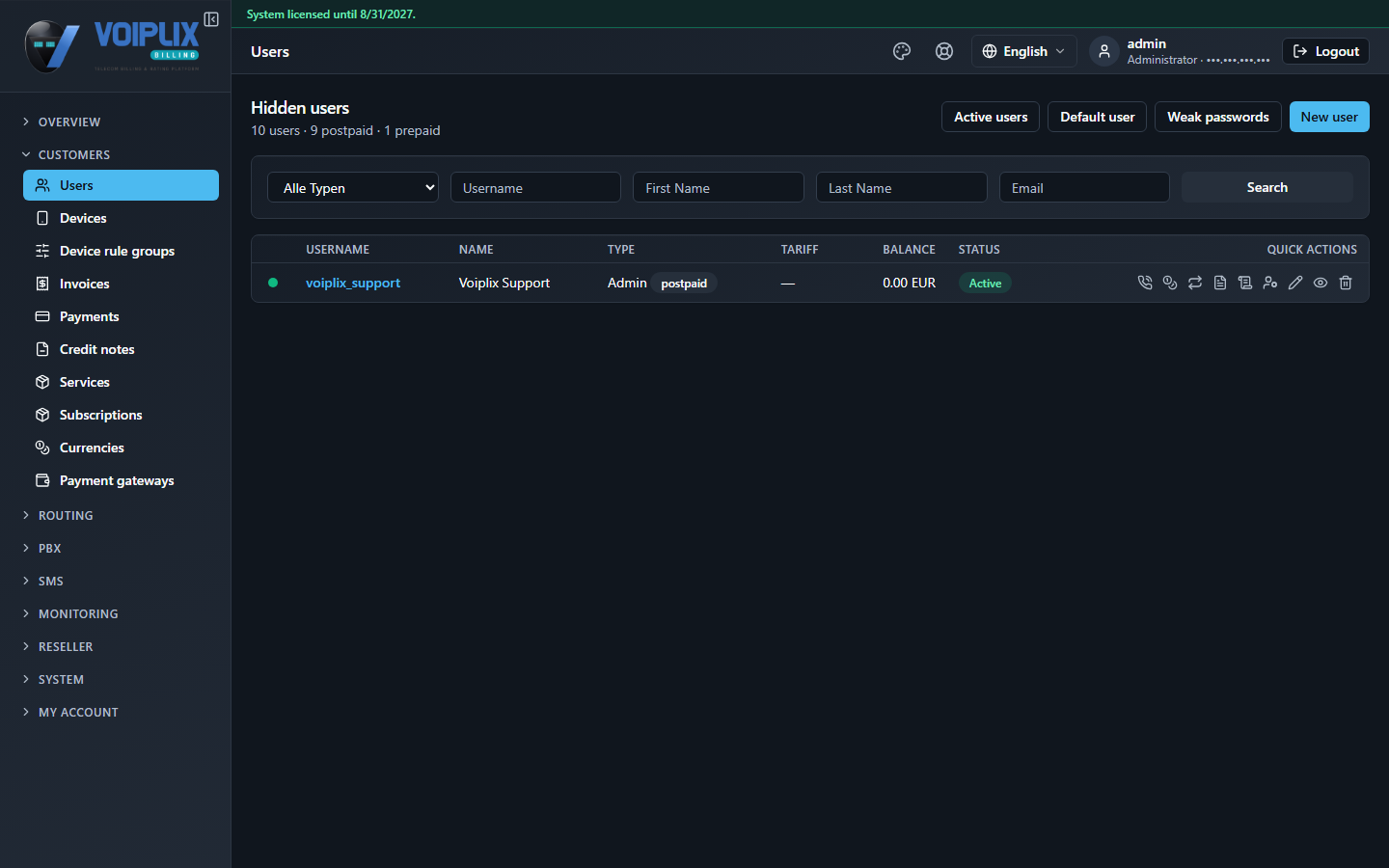Toggle visibility eye icon for voiplix_support
1389x868 pixels.
(x=1321, y=283)
